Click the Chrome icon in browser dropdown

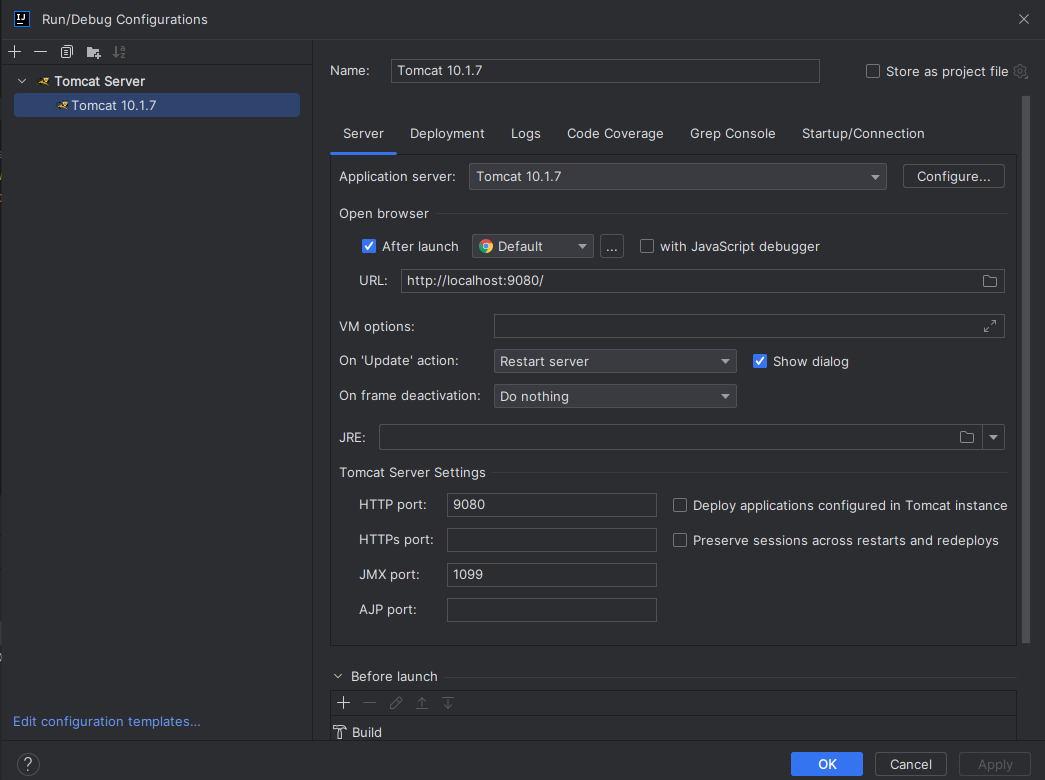pos(486,247)
